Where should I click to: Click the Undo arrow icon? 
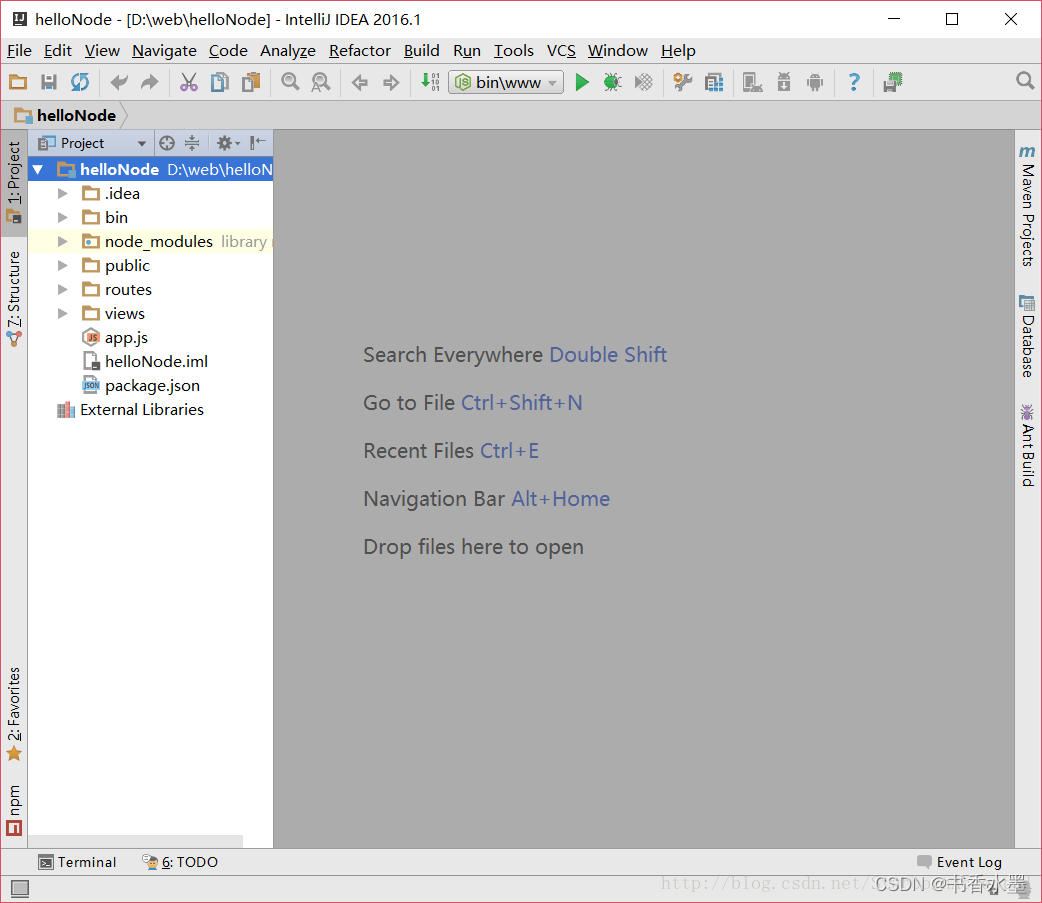(119, 82)
